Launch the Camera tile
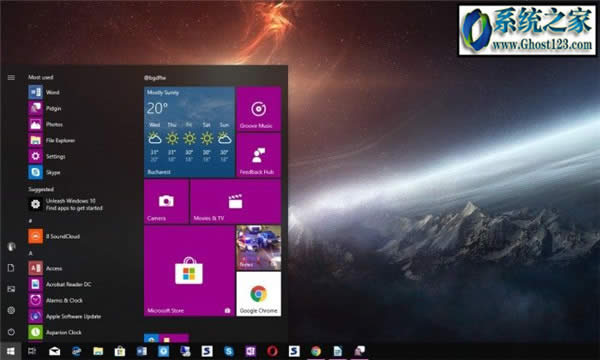 click(166, 202)
